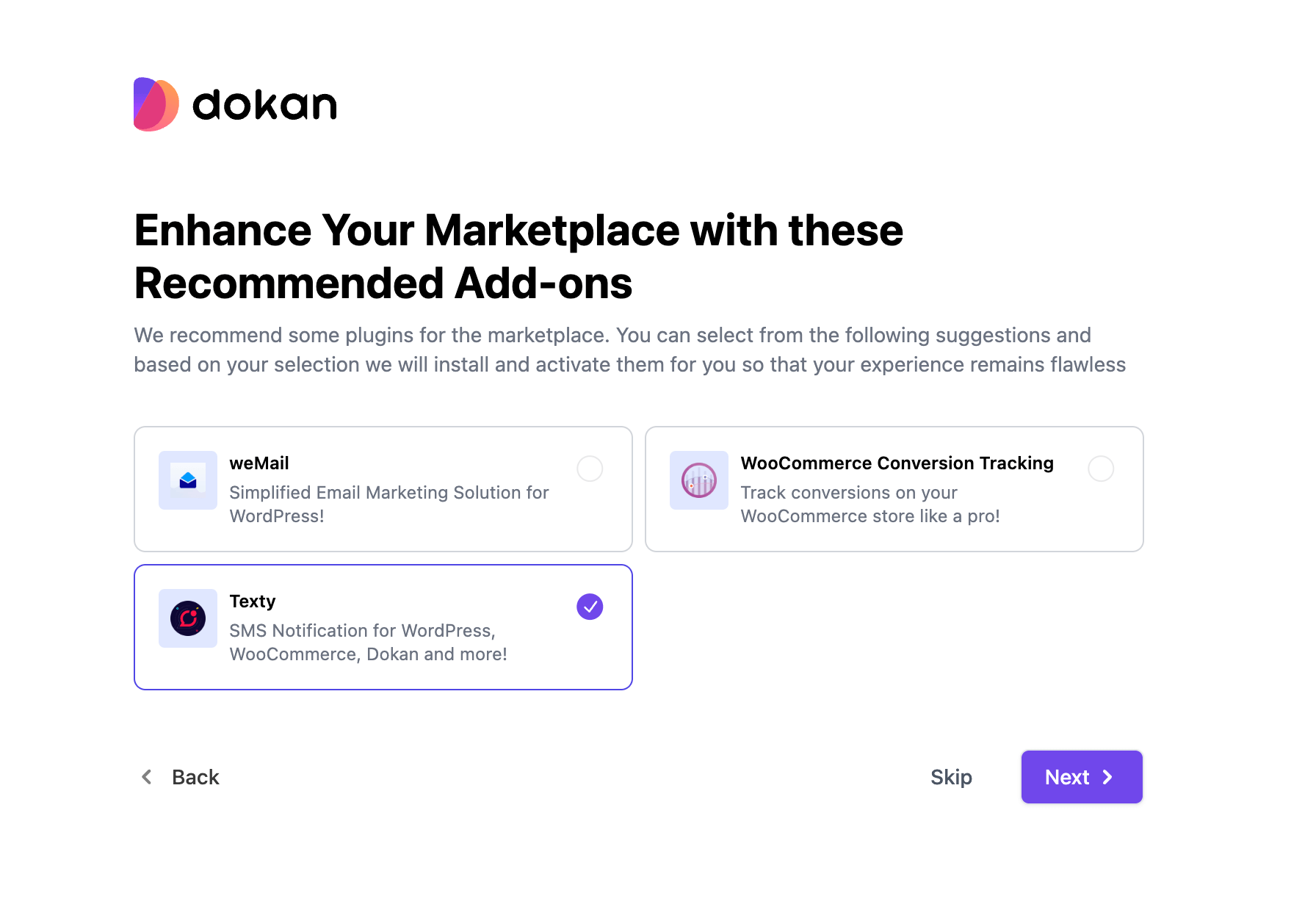The width and height of the screenshot is (1316, 918).
Task: Select the WooCommerce Conversion Tracking radio circle
Action: pos(1101,469)
